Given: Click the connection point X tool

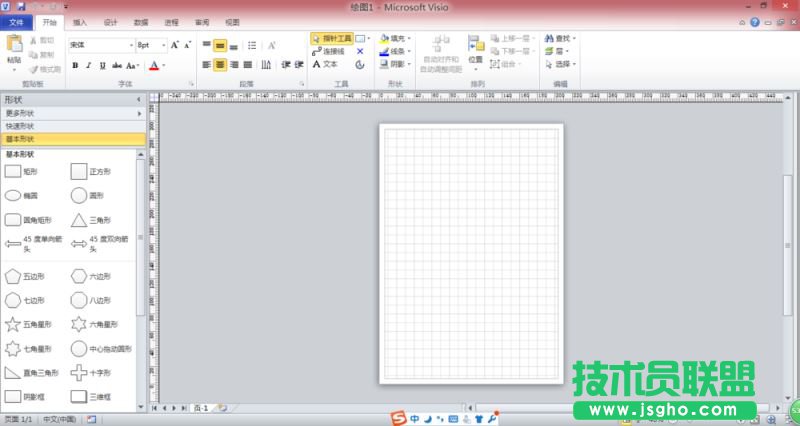Looking at the screenshot, I should [x=360, y=52].
